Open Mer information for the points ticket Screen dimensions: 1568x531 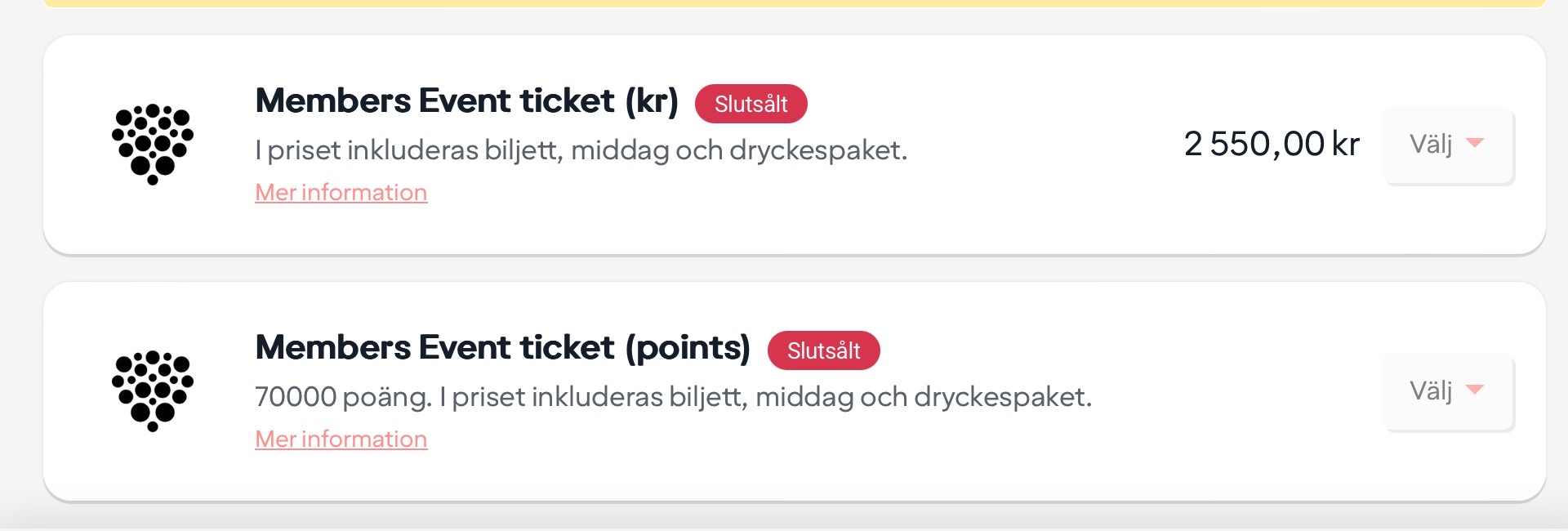[x=341, y=439]
